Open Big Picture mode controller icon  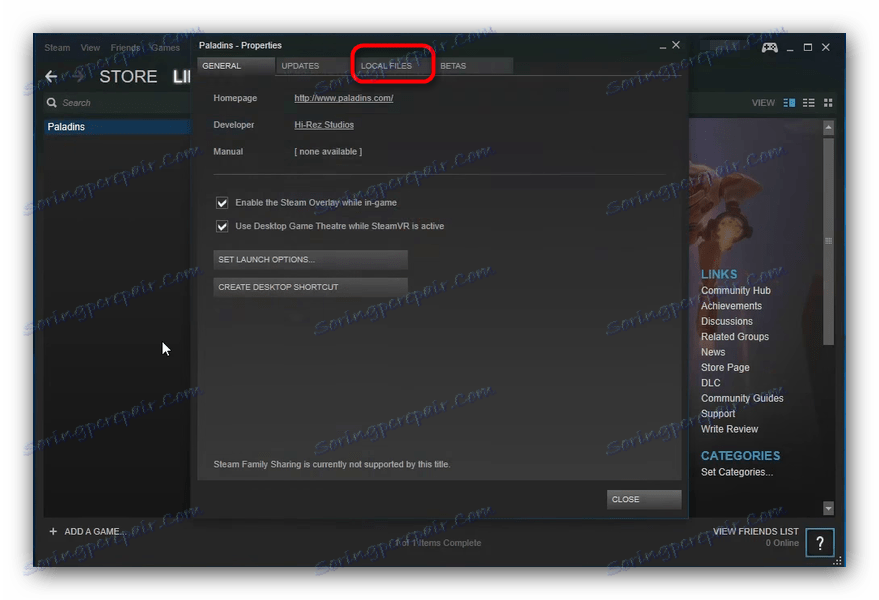[x=769, y=48]
